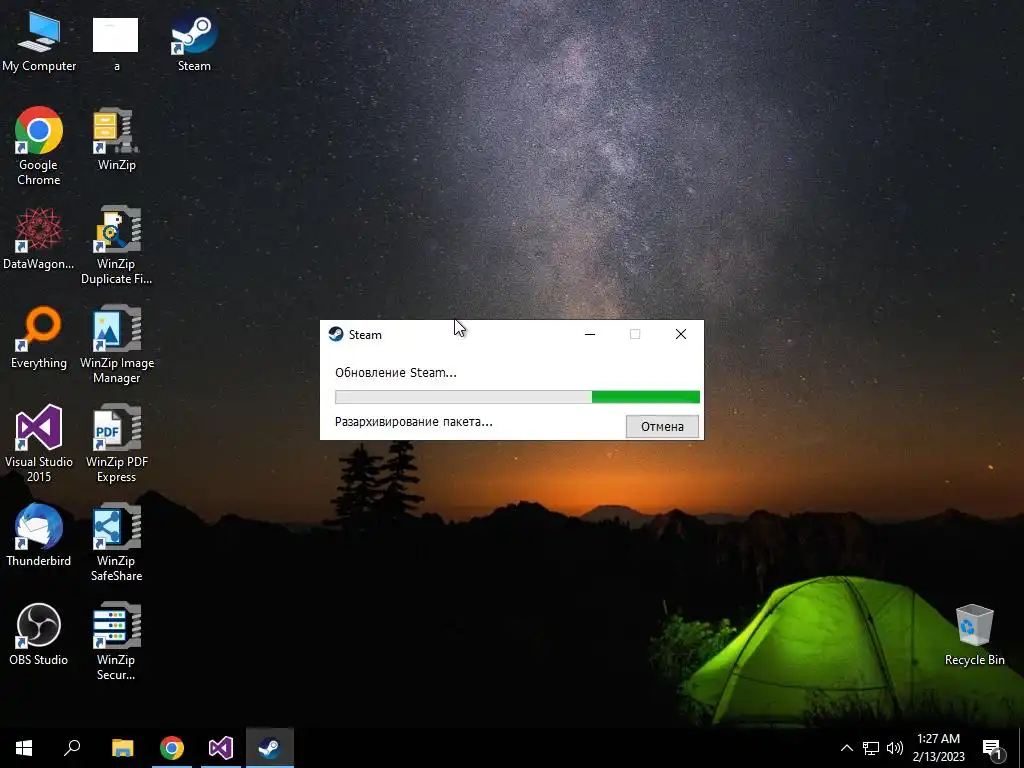
Task: Select the WinZip Image Manager shortcut
Action: pyautogui.click(x=116, y=345)
